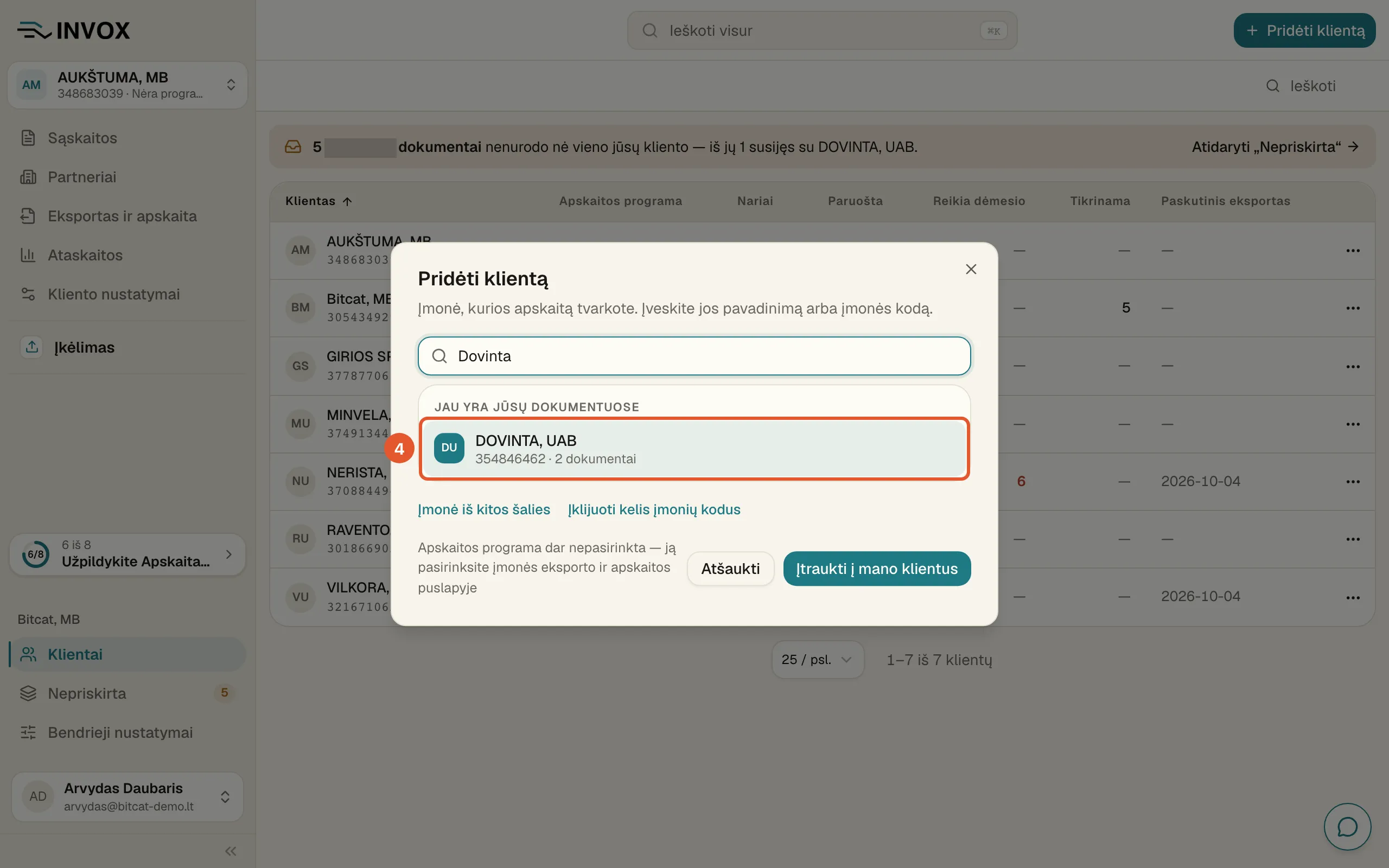
Task: Open the Klientai section
Action: (x=128, y=654)
